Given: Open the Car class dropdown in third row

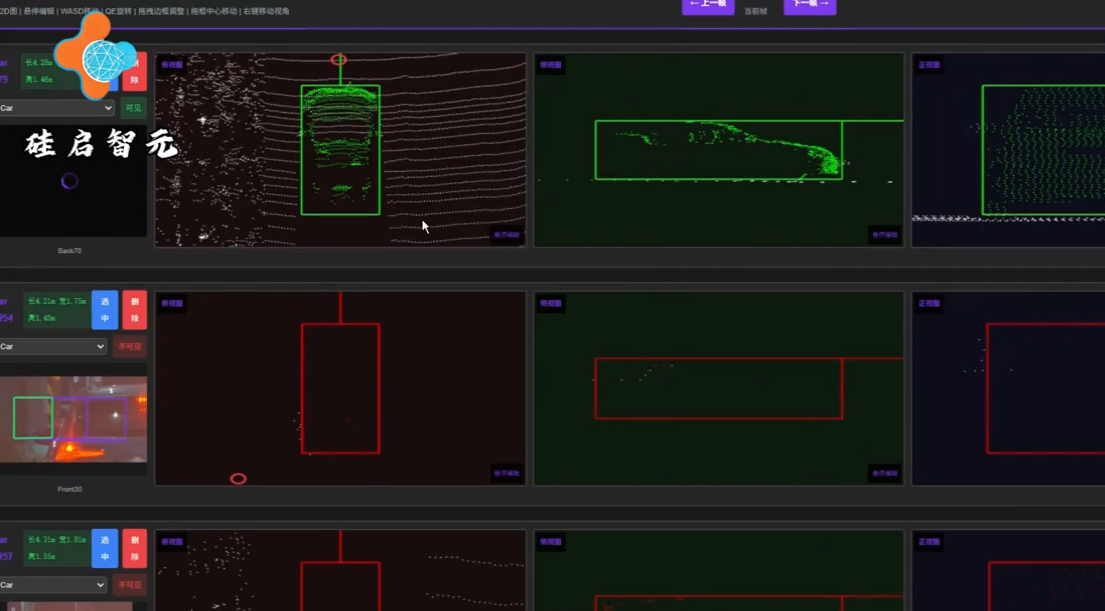Looking at the screenshot, I should tap(53, 585).
